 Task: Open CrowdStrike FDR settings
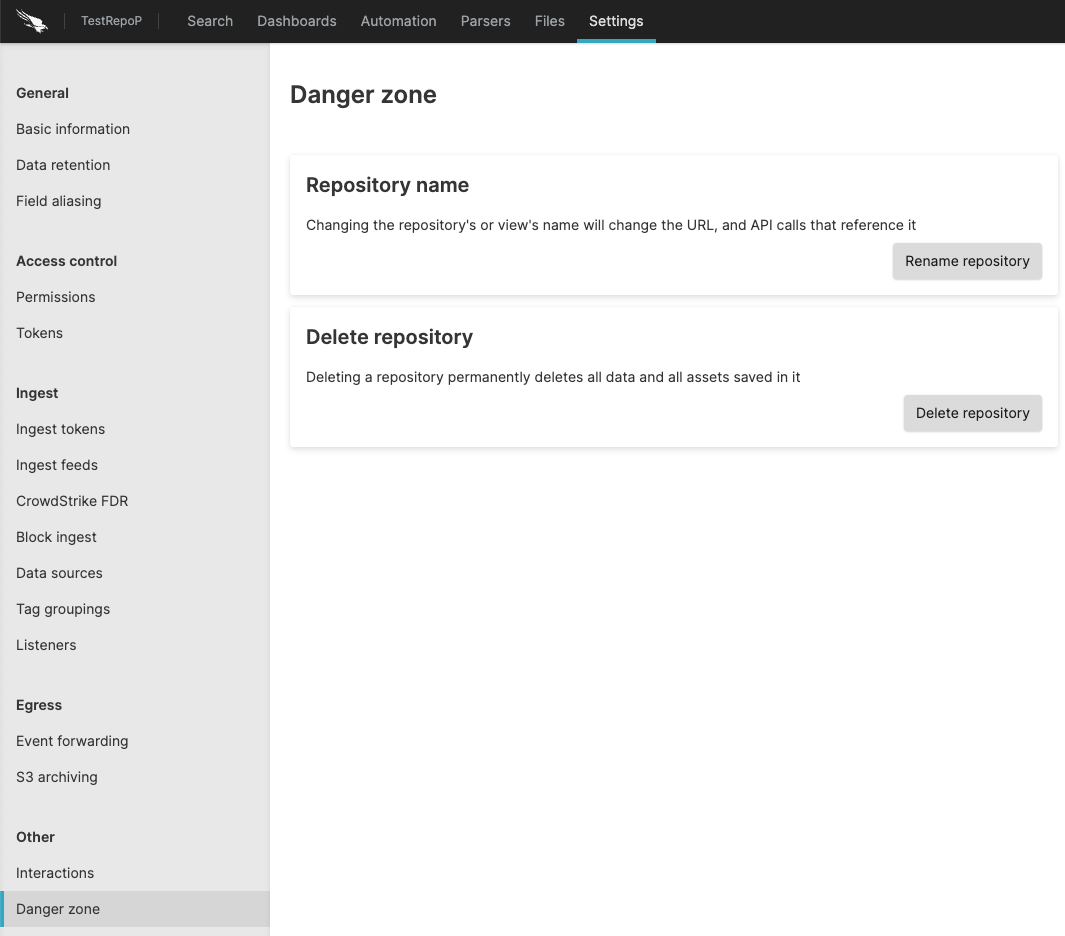click(72, 501)
